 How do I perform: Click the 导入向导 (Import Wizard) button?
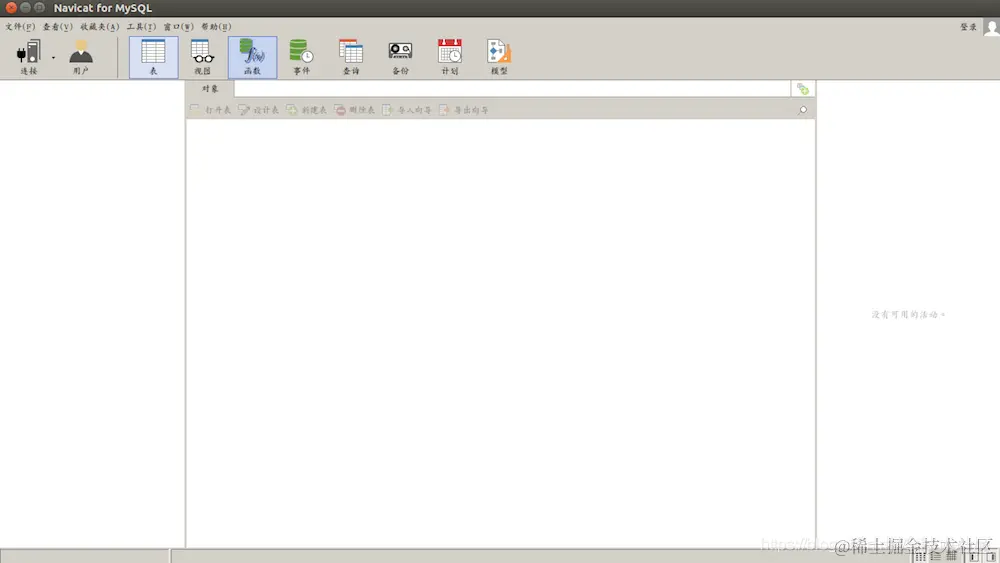[407, 110]
